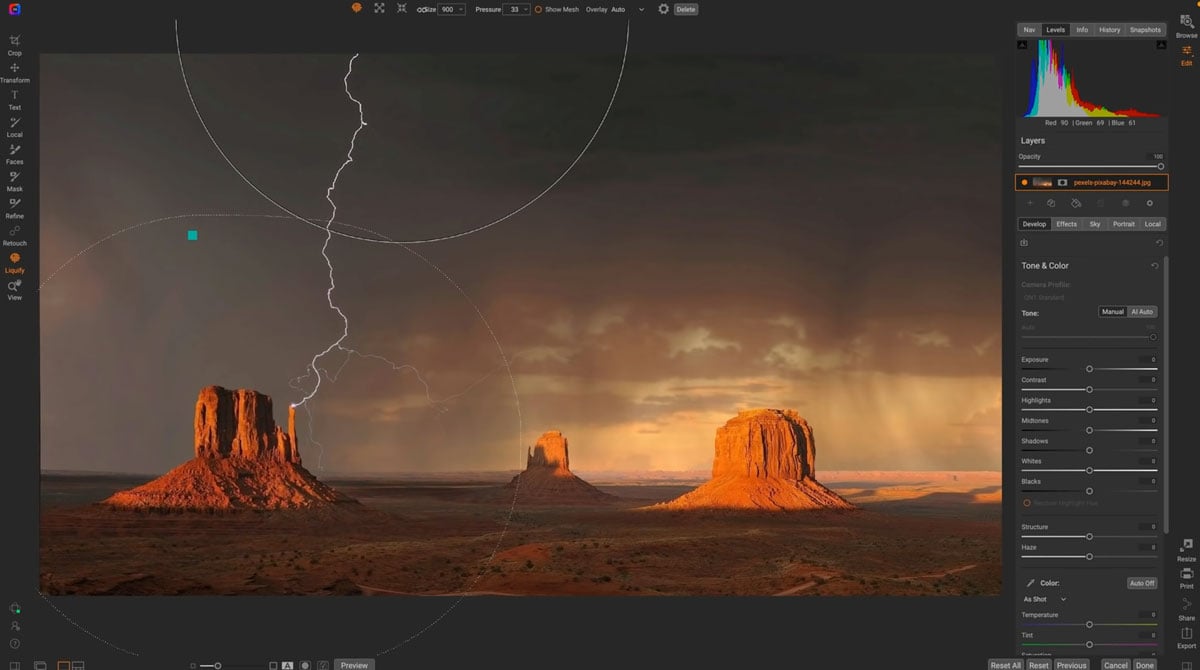1200x670 pixels.
Task: Adjust the Exposure slider
Action: tap(1089, 369)
